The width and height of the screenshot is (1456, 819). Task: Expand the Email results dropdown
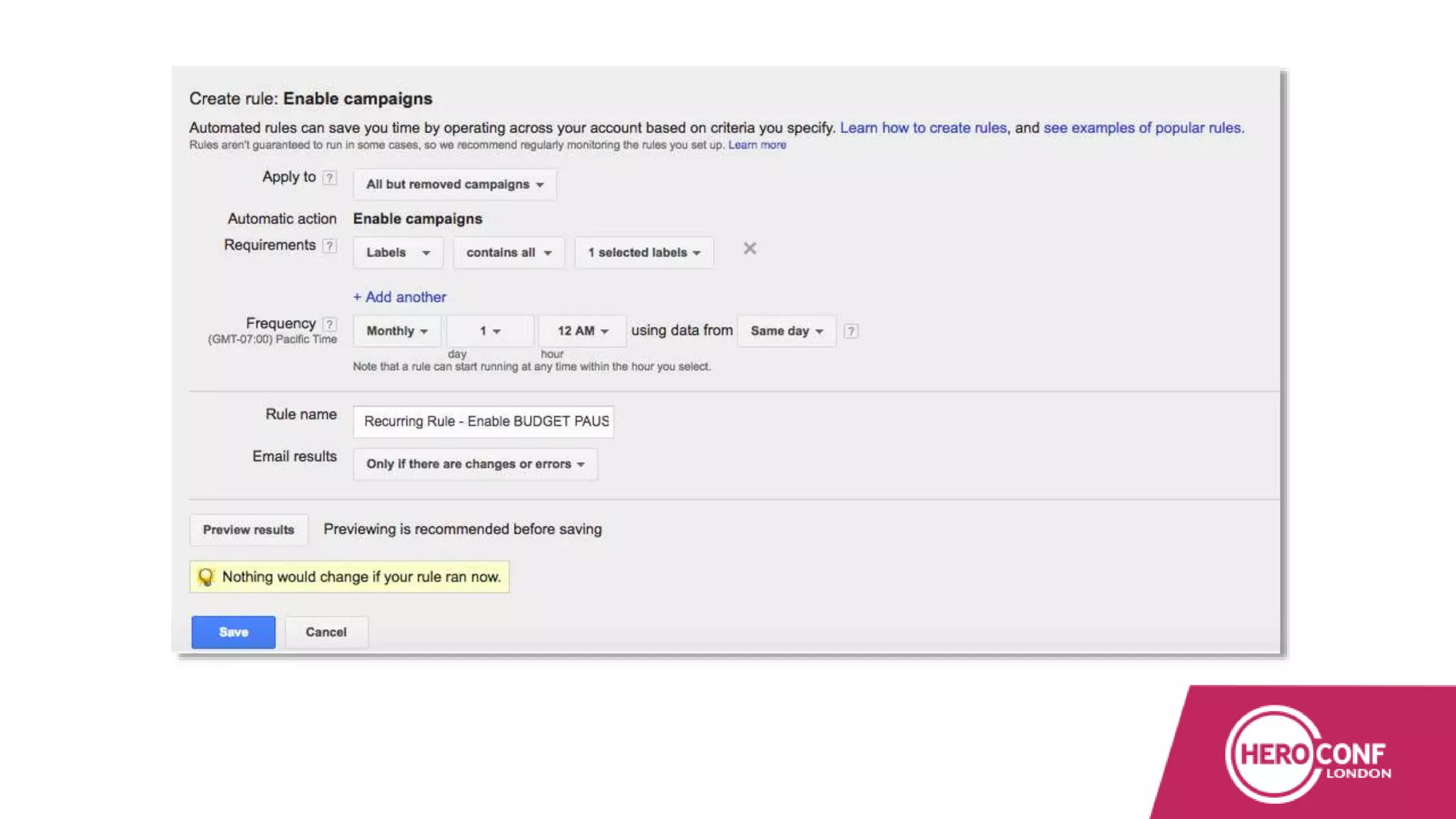click(475, 464)
